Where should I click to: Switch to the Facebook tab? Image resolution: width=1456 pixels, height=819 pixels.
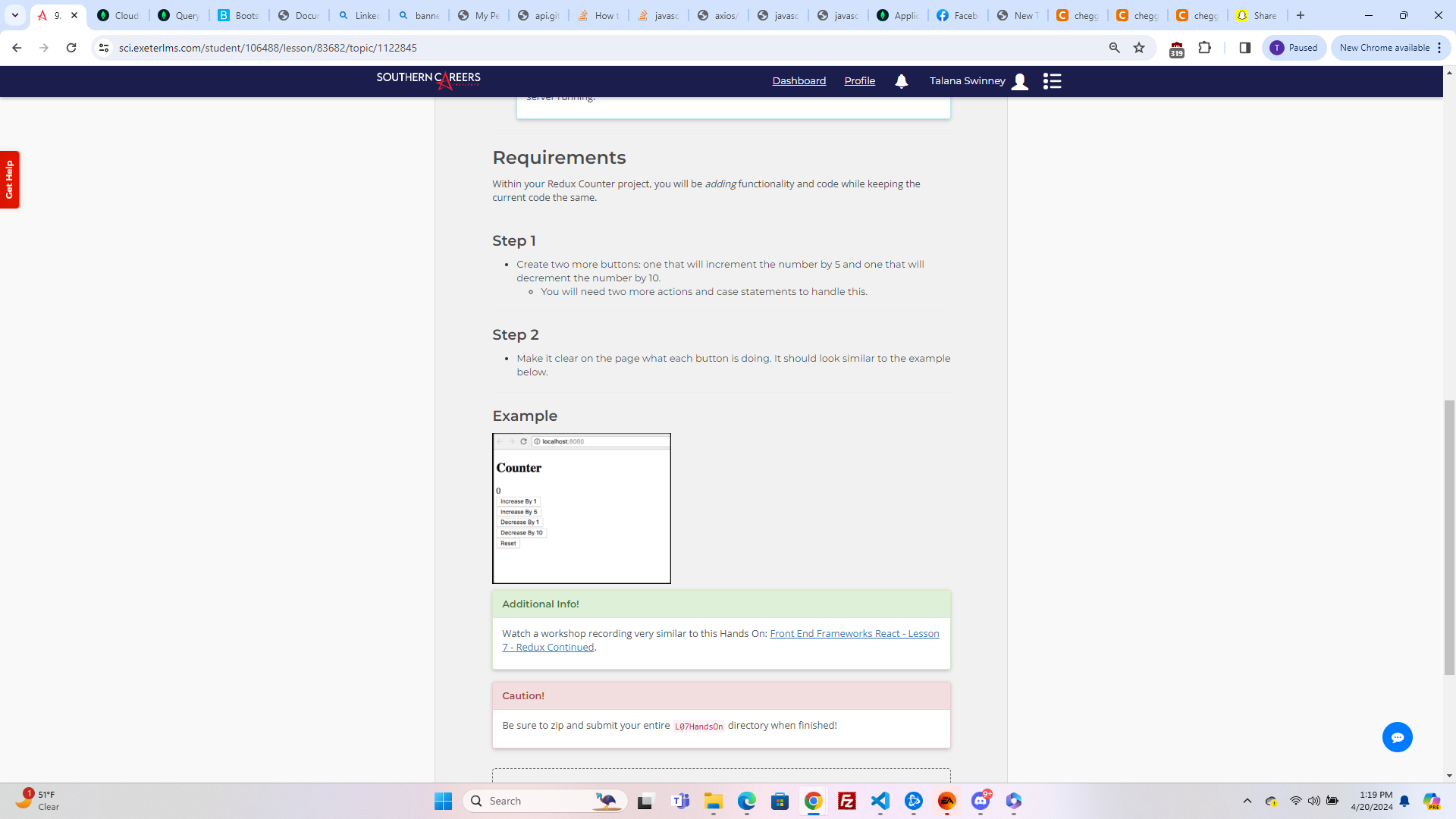tap(957, 15)
